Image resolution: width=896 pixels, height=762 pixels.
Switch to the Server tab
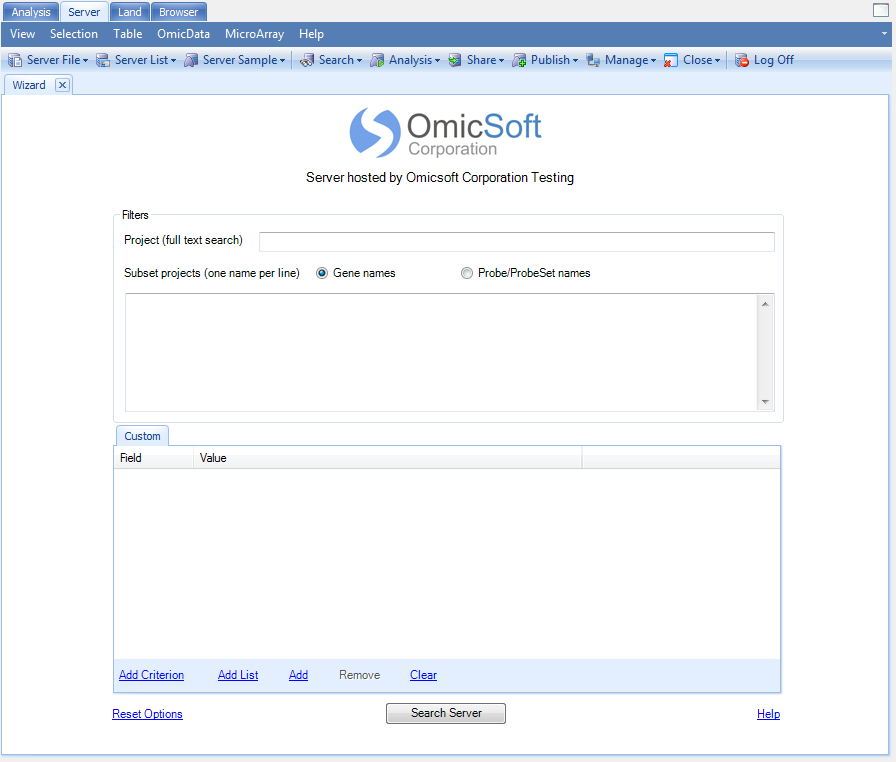tap(84, 12)
